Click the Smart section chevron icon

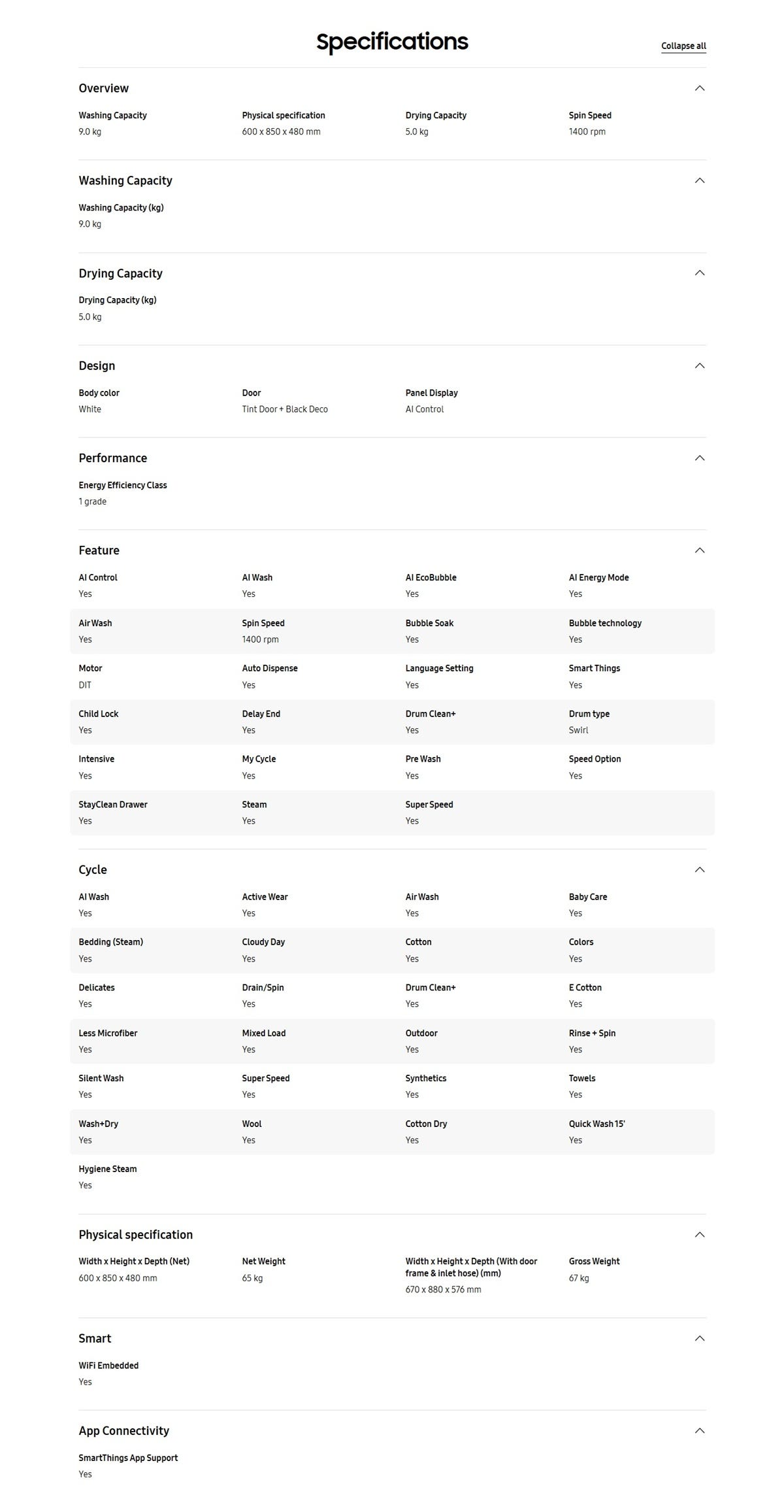click(700, 1338)
